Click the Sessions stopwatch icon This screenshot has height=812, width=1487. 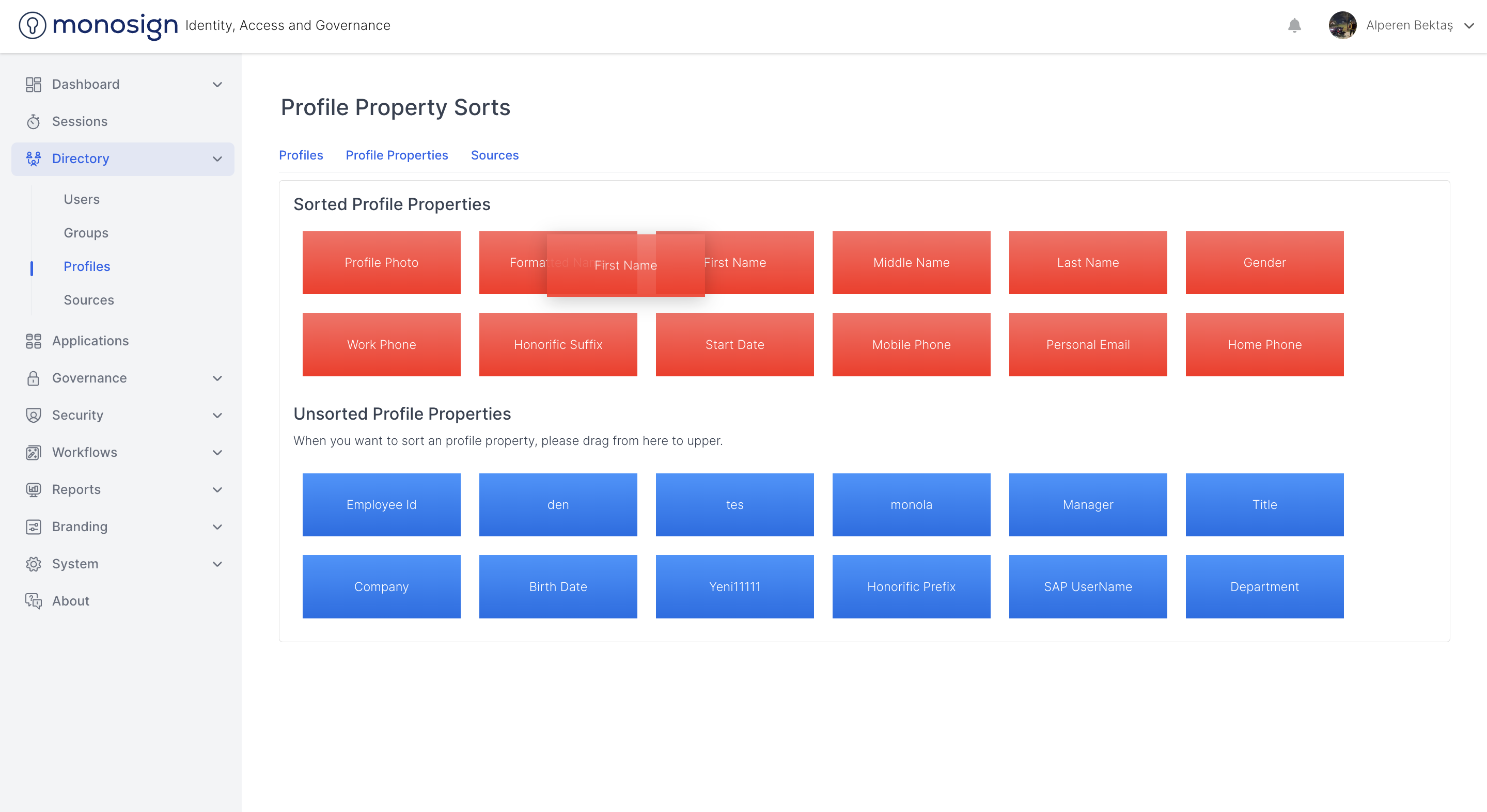(34, 122)
